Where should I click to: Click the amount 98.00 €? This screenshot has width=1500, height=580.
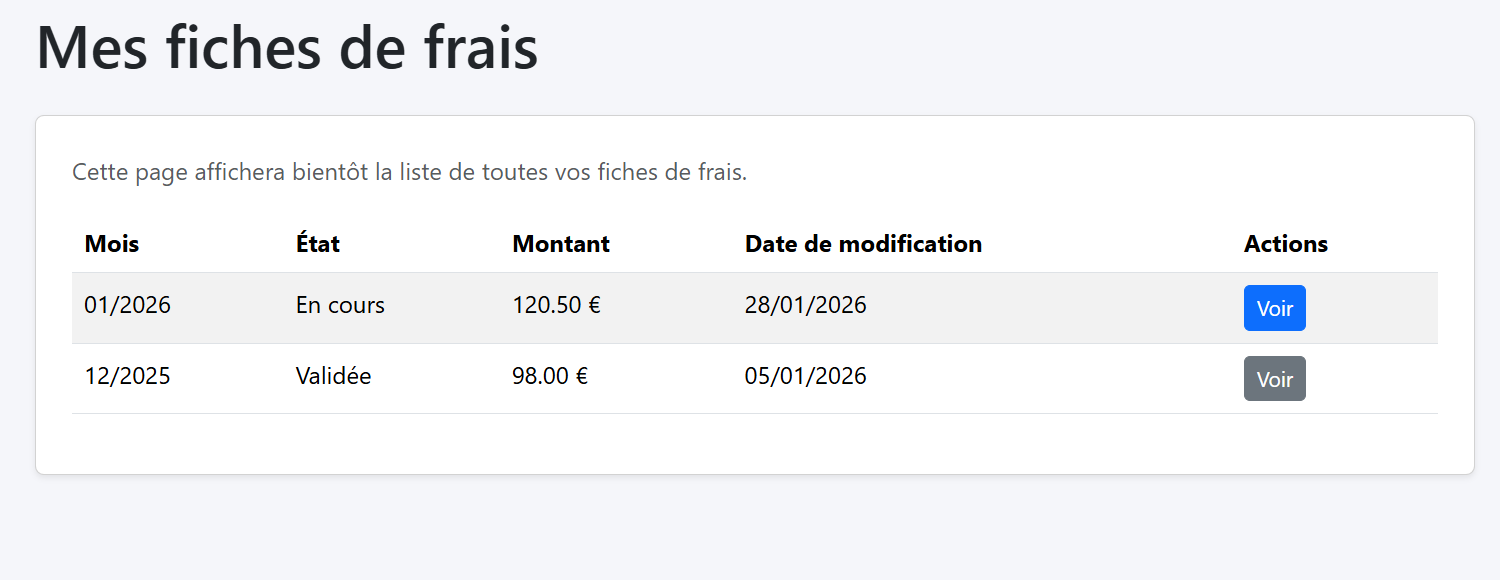coord(549,376)
